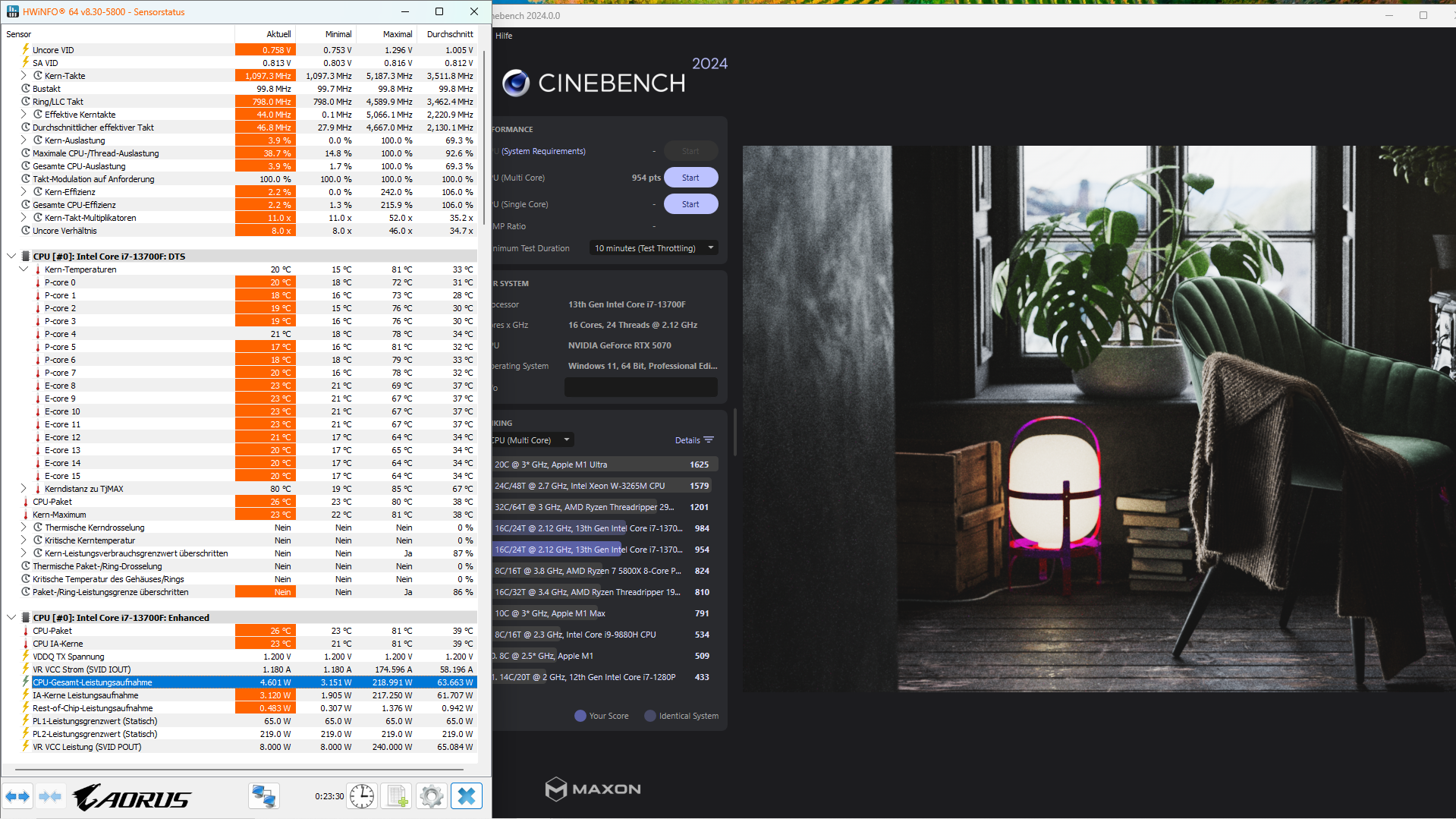This screenshot has height=819, width=1456.
Task: Select the Core i9-9880H ranking entry
Action: 605,635
